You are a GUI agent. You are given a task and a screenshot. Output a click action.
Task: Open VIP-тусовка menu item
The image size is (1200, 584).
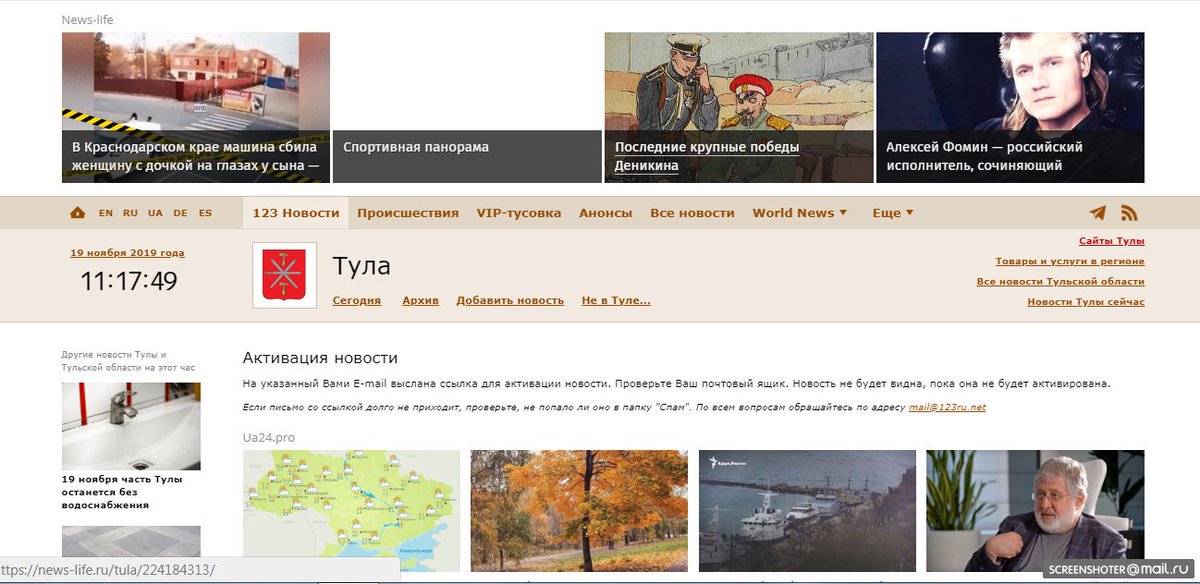tap(519, 213)
